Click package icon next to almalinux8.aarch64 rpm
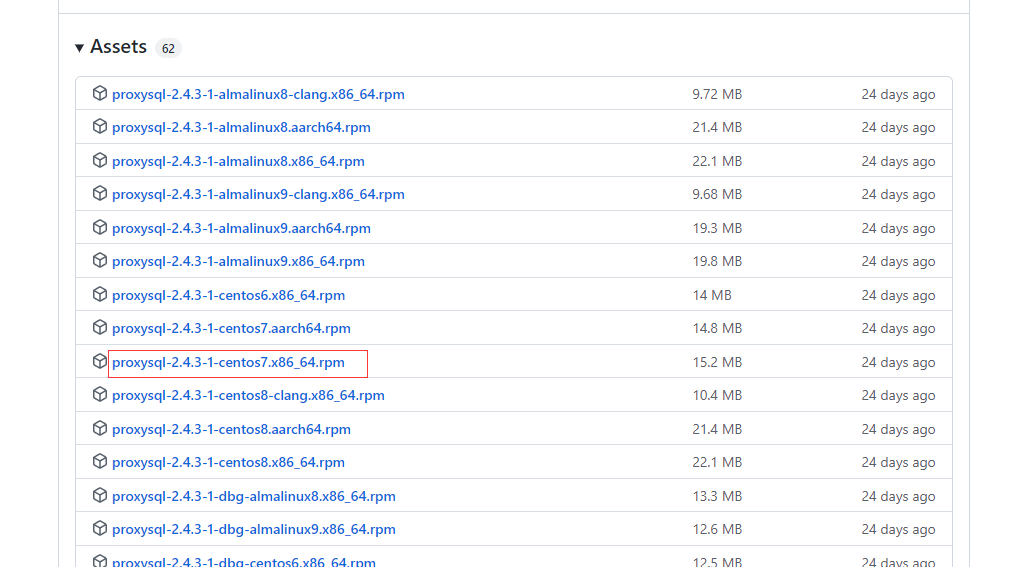Screen dimensions: 1012x567 [99, 127]
